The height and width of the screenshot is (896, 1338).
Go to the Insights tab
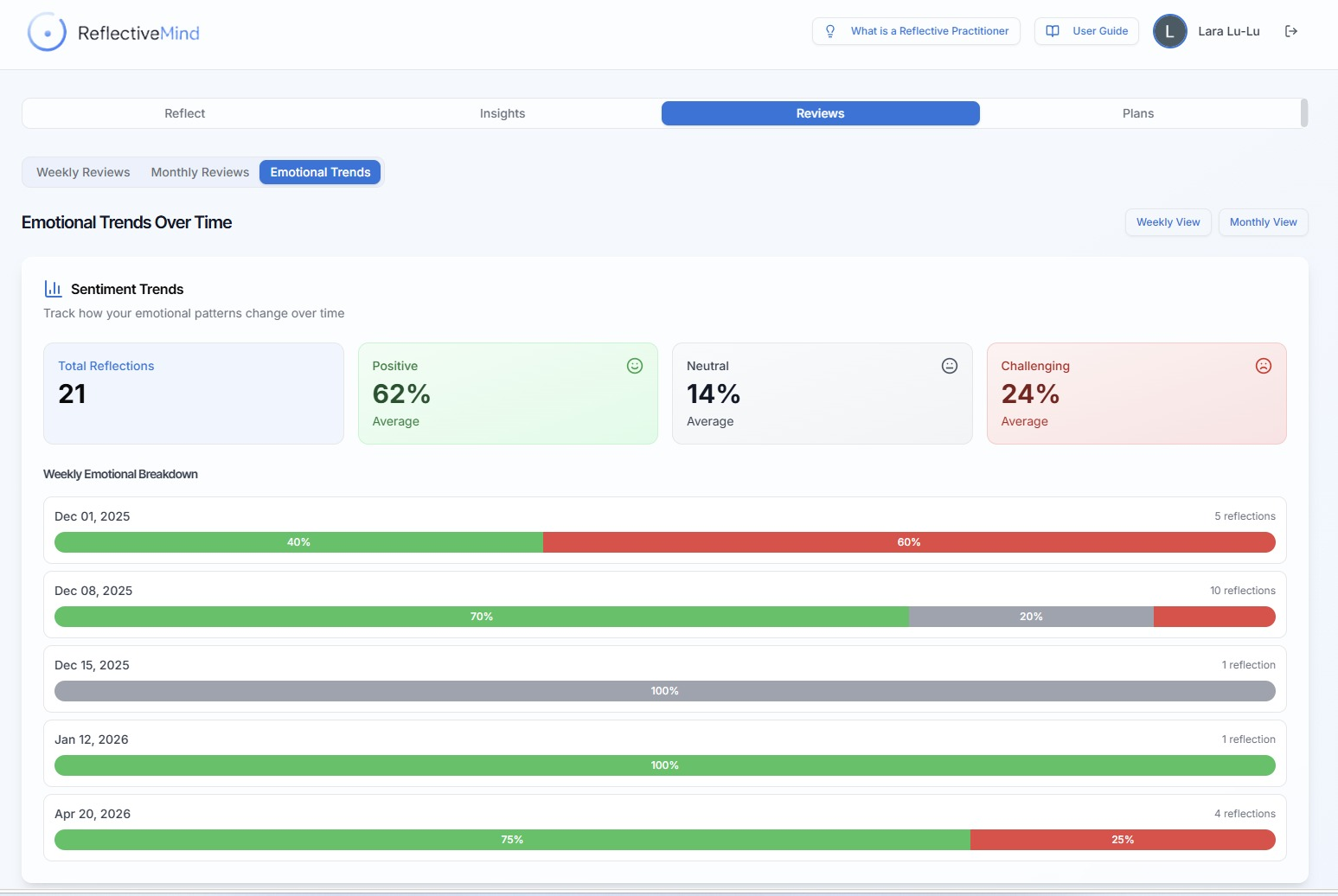(503, 113)
